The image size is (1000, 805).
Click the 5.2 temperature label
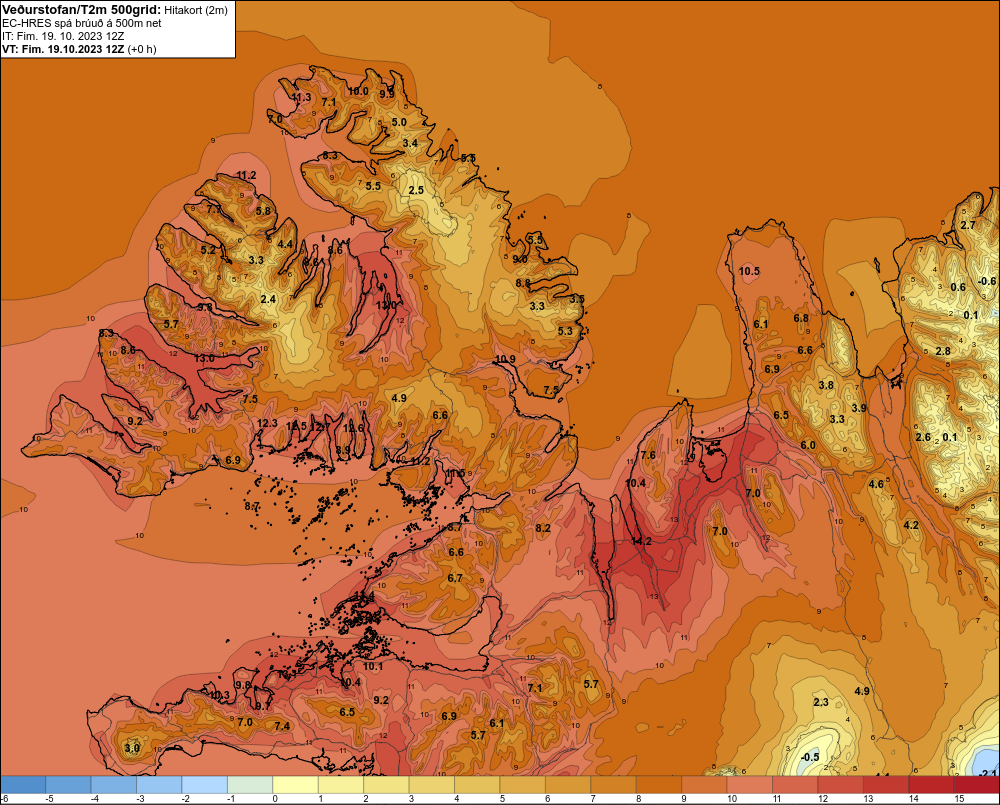pyautogui.click(x=209, y=250)
